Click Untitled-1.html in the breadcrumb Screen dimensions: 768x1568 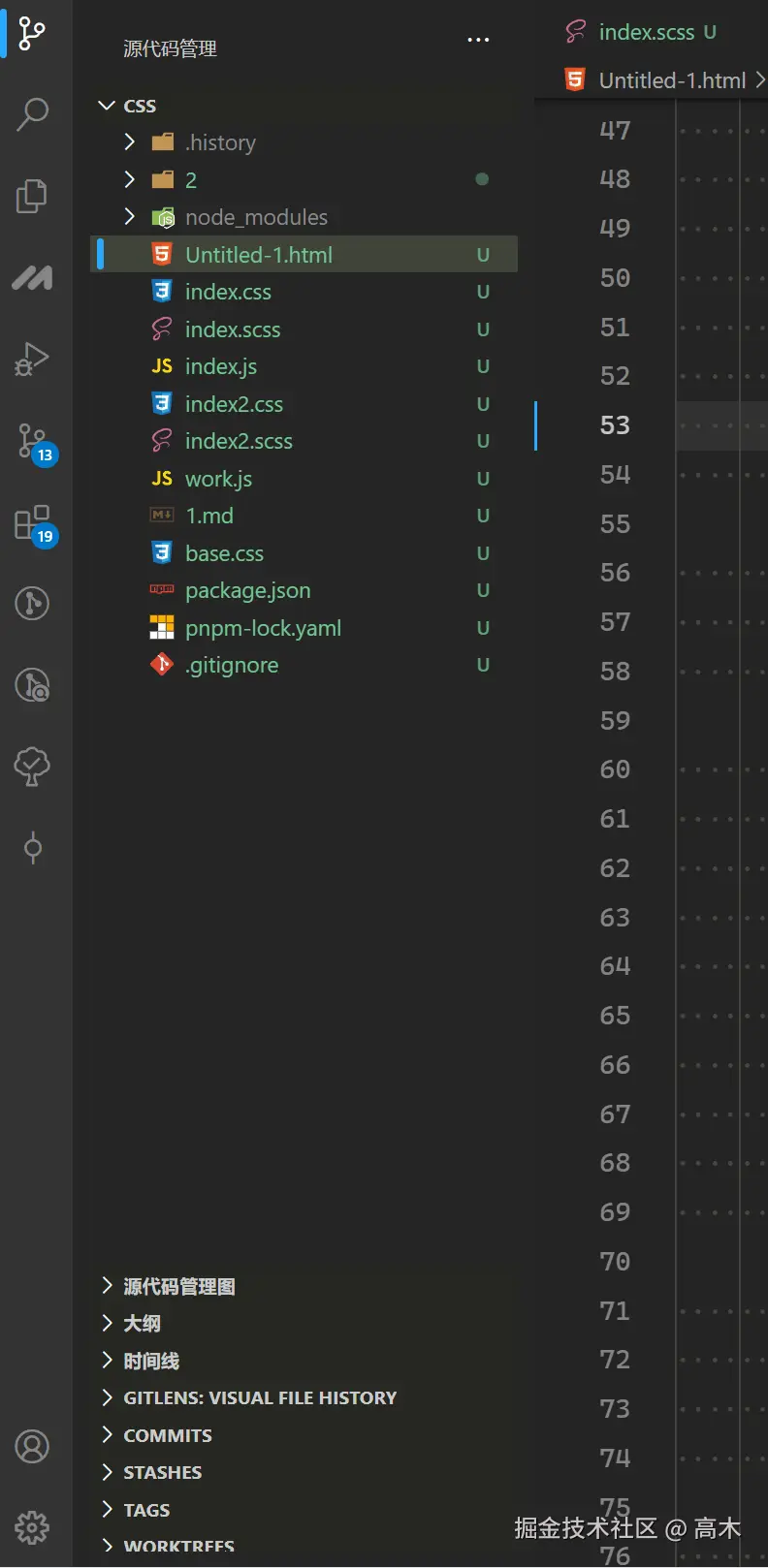pos(672,80)
